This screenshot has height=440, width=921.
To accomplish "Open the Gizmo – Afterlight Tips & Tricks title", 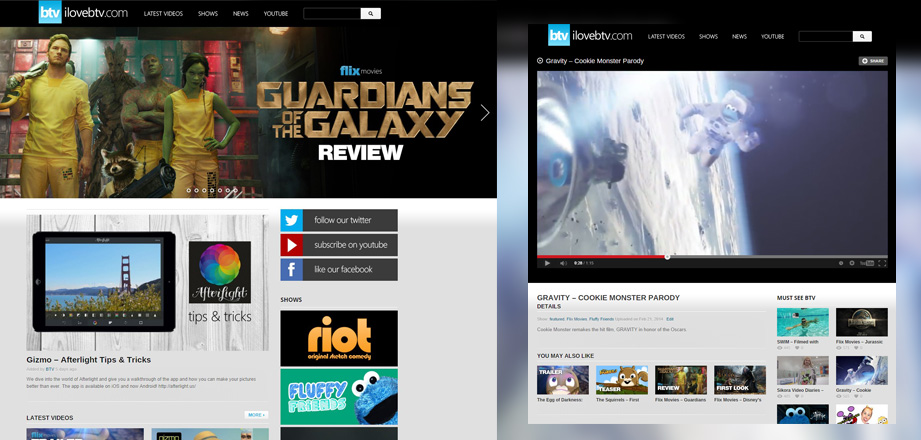I will coord(89,360).
